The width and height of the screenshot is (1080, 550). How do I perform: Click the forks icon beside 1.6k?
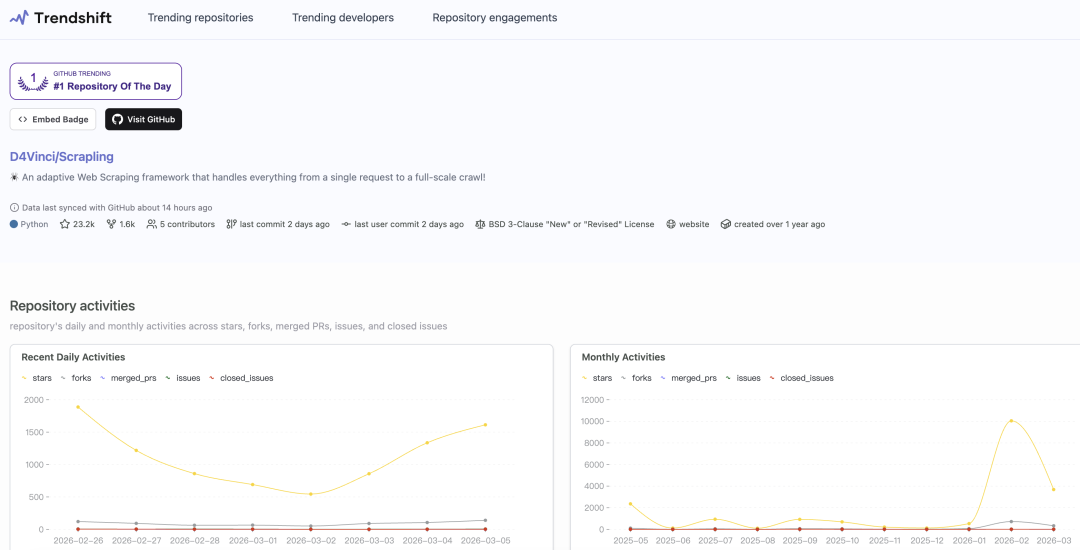(x=111, y=225)
